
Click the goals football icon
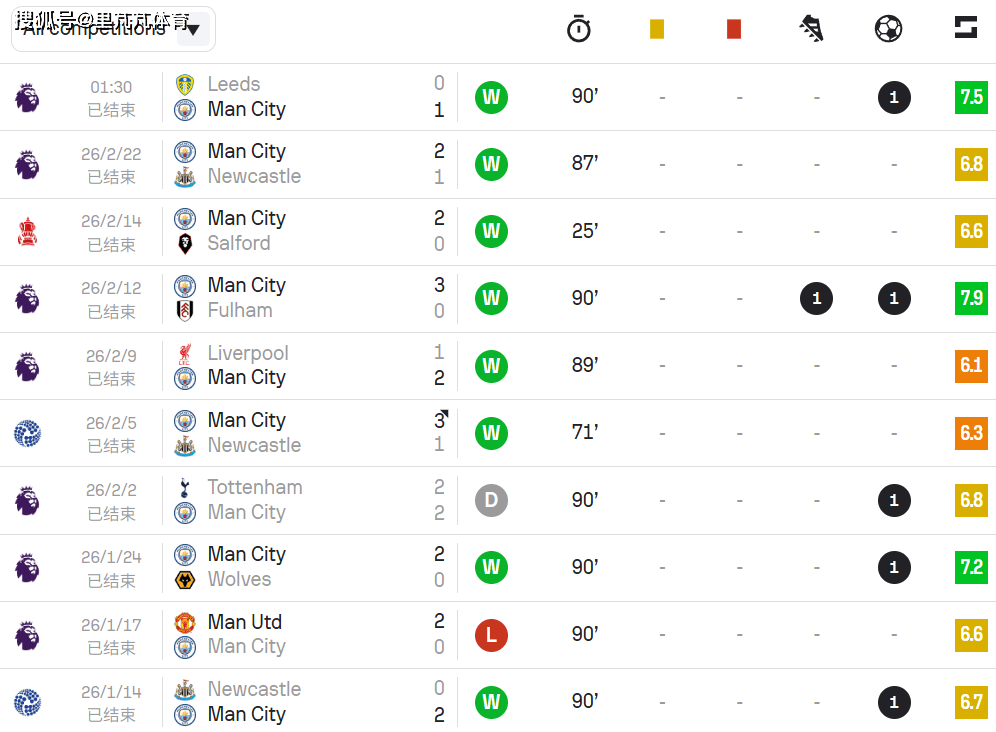(x=888, y=29)
